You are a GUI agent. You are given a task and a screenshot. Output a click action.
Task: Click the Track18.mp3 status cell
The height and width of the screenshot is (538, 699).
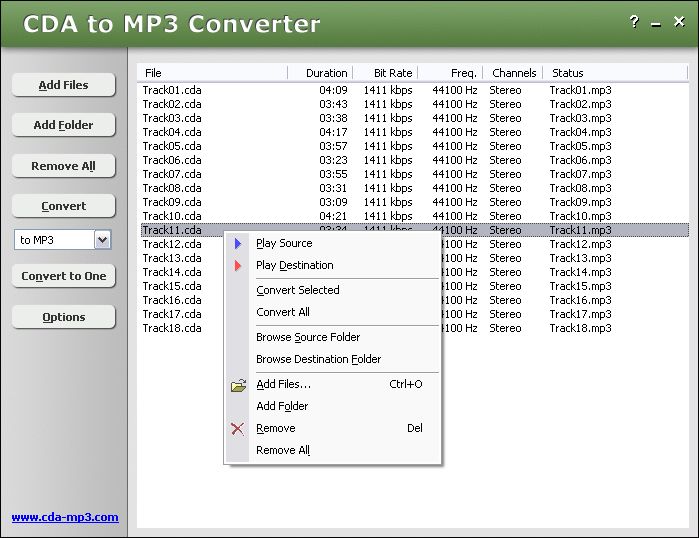(x=580, y=328)
